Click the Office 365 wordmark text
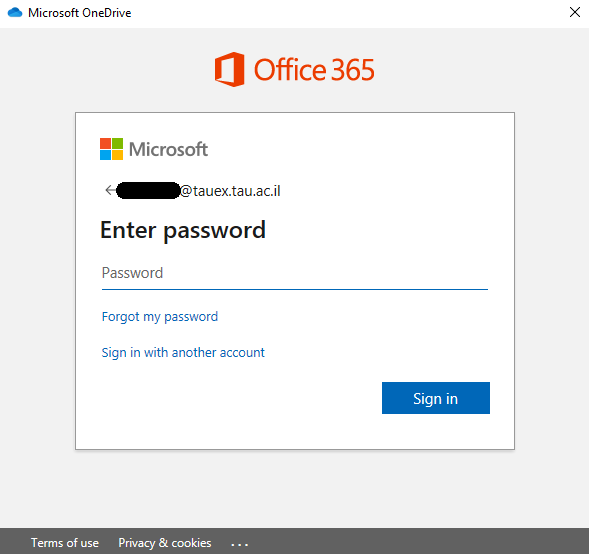589x554 pixels. pyautogui.click(x=314, y=70)
